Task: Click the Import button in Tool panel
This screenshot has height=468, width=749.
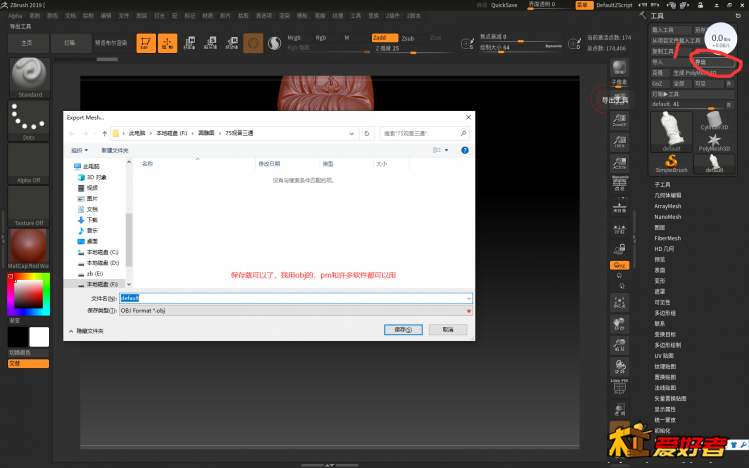Action: [671, 62]
